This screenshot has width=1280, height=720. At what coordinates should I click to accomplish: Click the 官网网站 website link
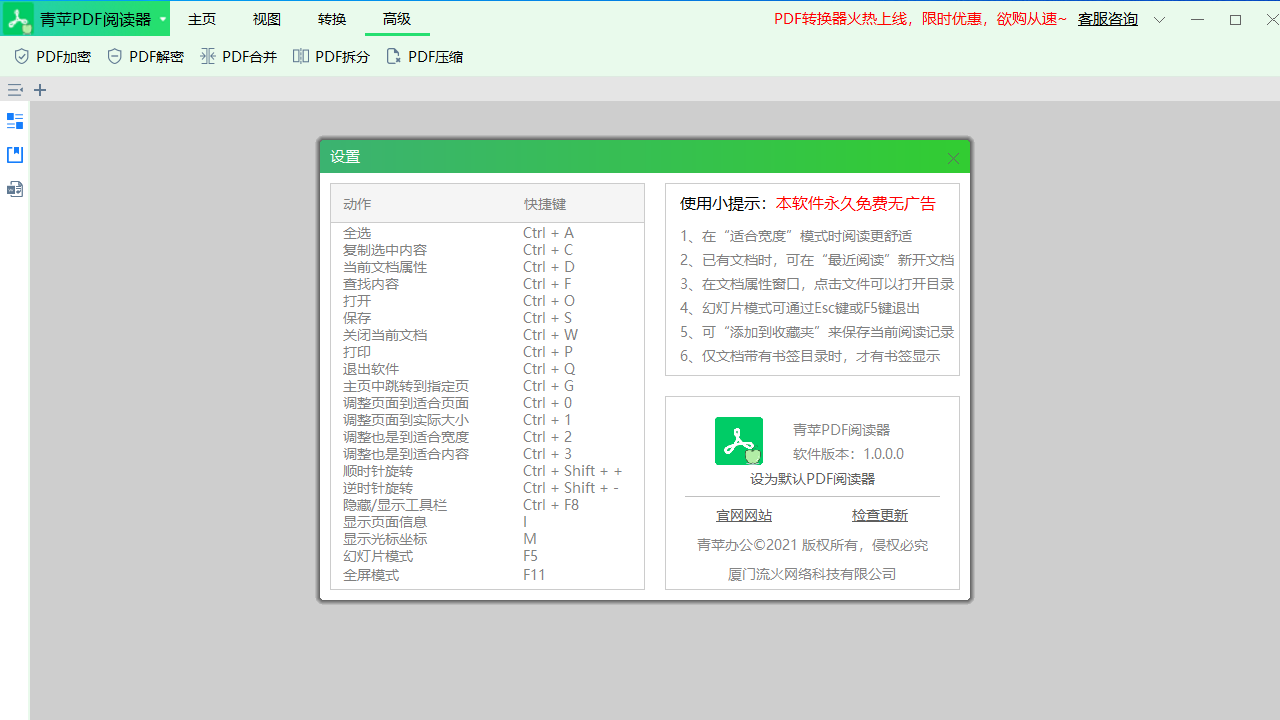pos(744,514)
